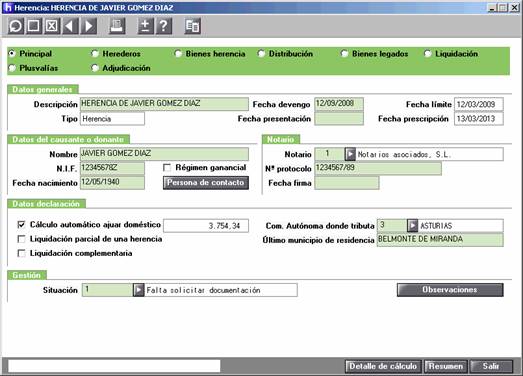Click the refresh/search toolbar icon
523x376 pixels.
click(x=15, y=26)
